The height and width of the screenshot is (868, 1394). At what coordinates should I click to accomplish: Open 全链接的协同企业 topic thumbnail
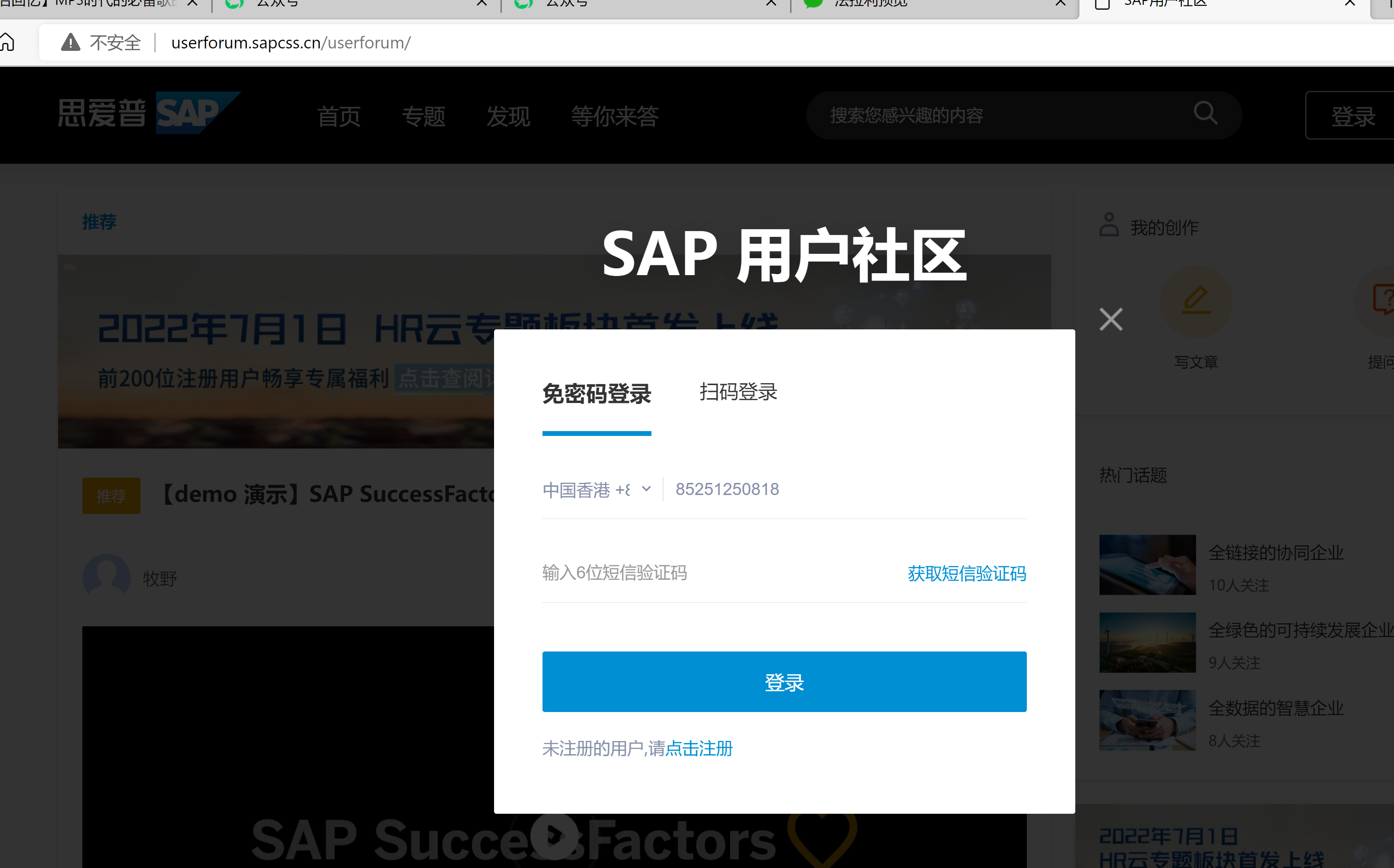pos(1147,565)
